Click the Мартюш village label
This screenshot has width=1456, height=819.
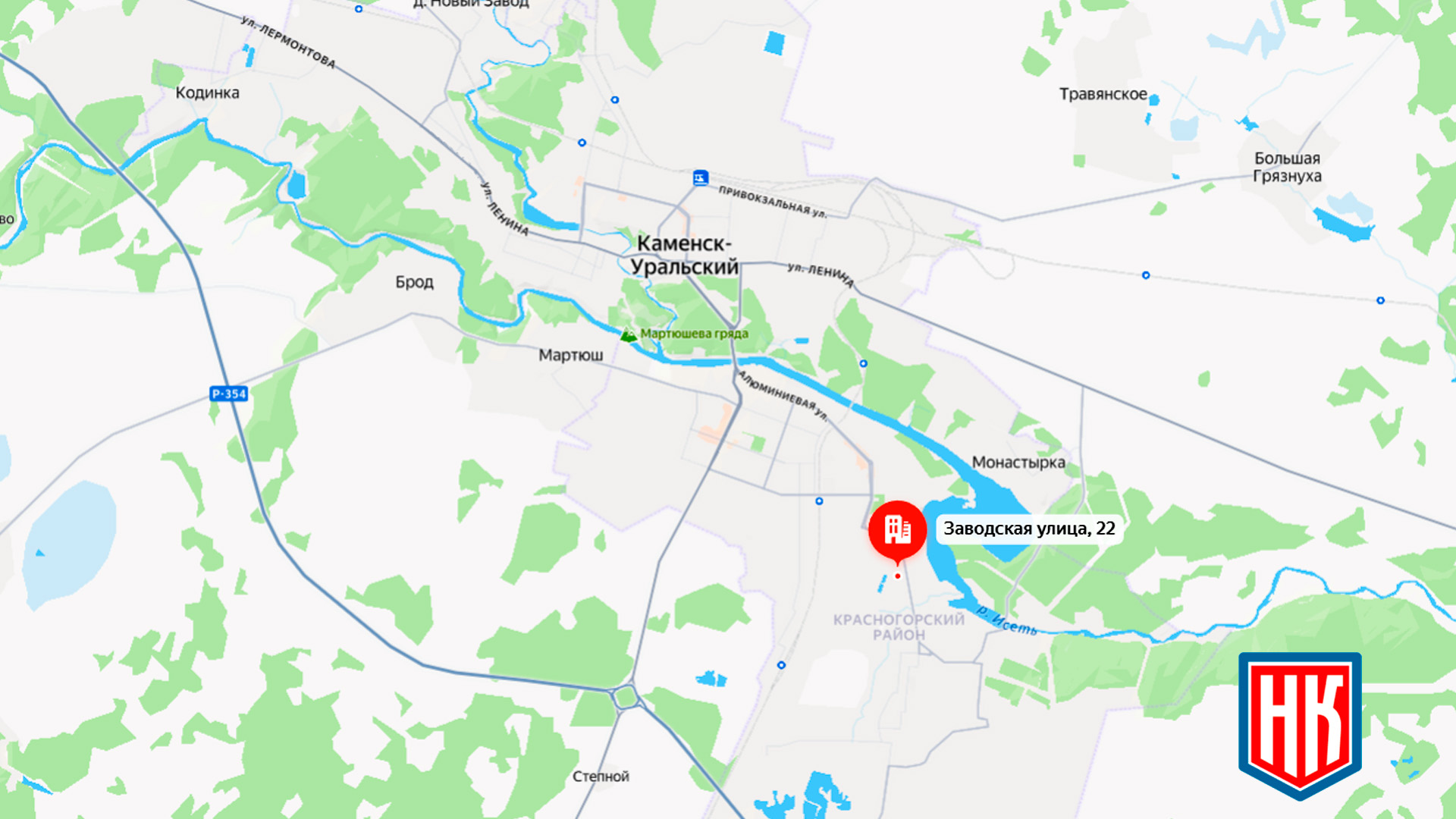point(571,355)
